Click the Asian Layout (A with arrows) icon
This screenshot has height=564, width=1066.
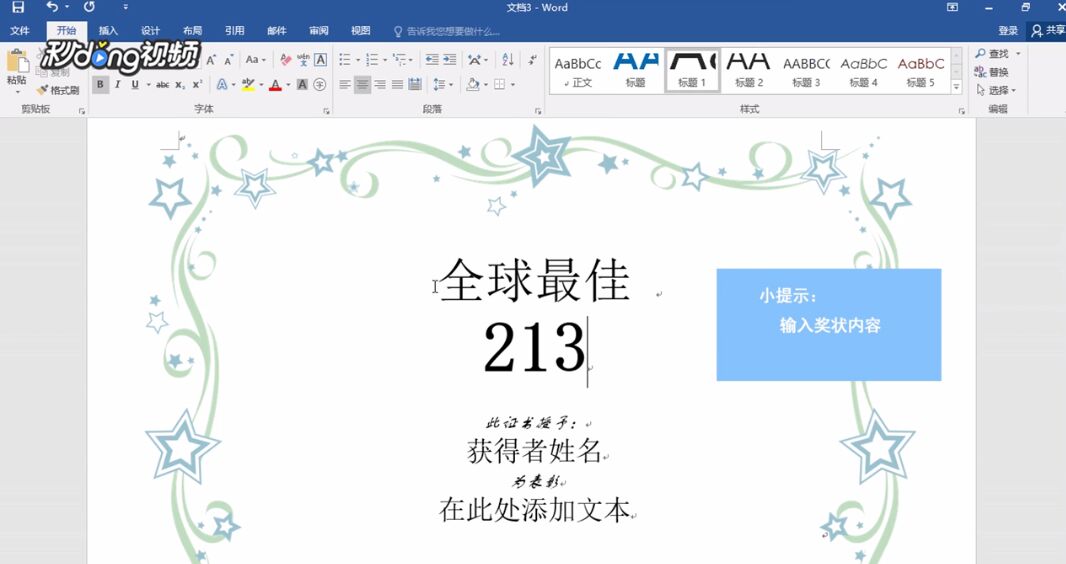point(475,60)
